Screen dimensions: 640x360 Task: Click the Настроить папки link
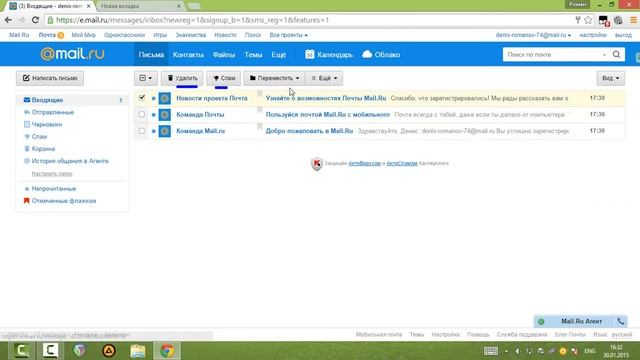coord(52,173)
